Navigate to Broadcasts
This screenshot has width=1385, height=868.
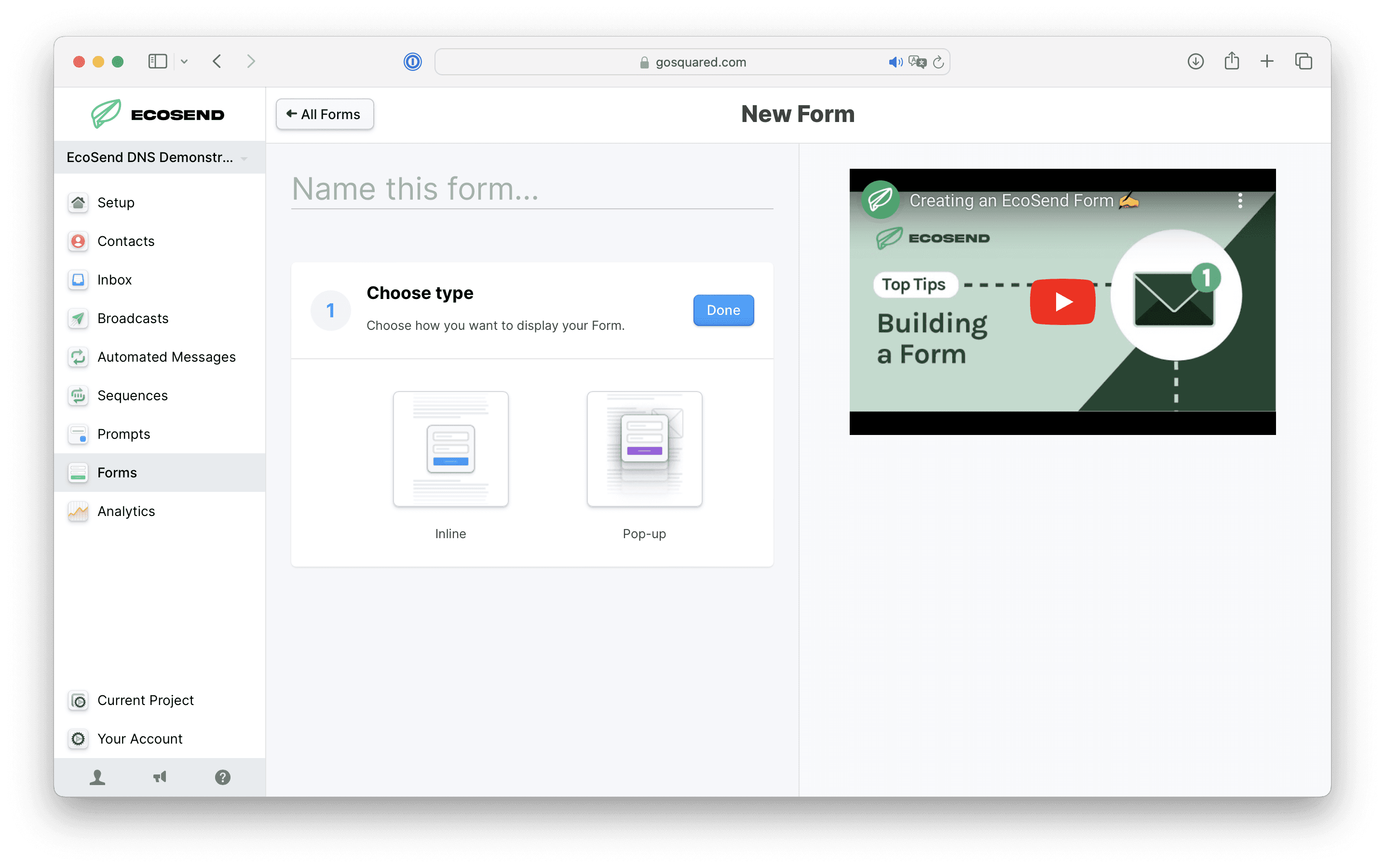click(160, 318)
